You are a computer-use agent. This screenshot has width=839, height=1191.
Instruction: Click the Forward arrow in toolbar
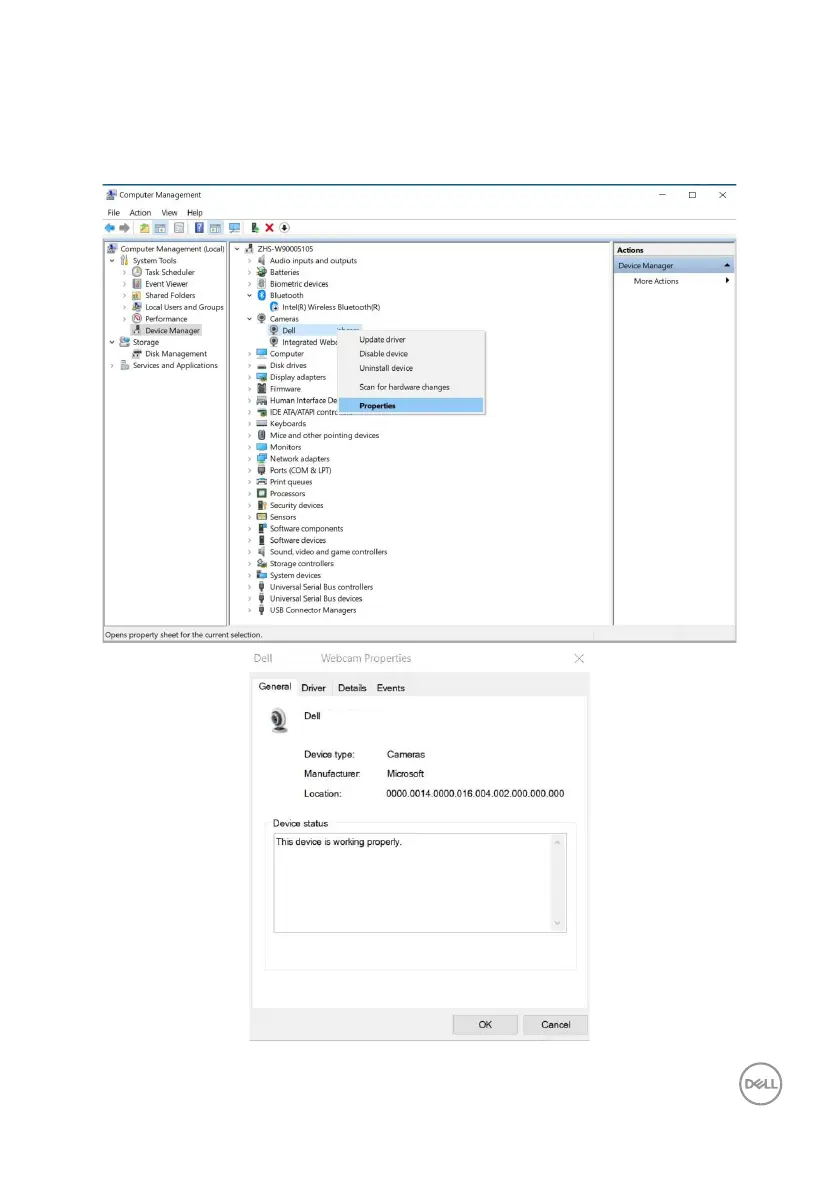pyautogui.click(x=125, y=228)
